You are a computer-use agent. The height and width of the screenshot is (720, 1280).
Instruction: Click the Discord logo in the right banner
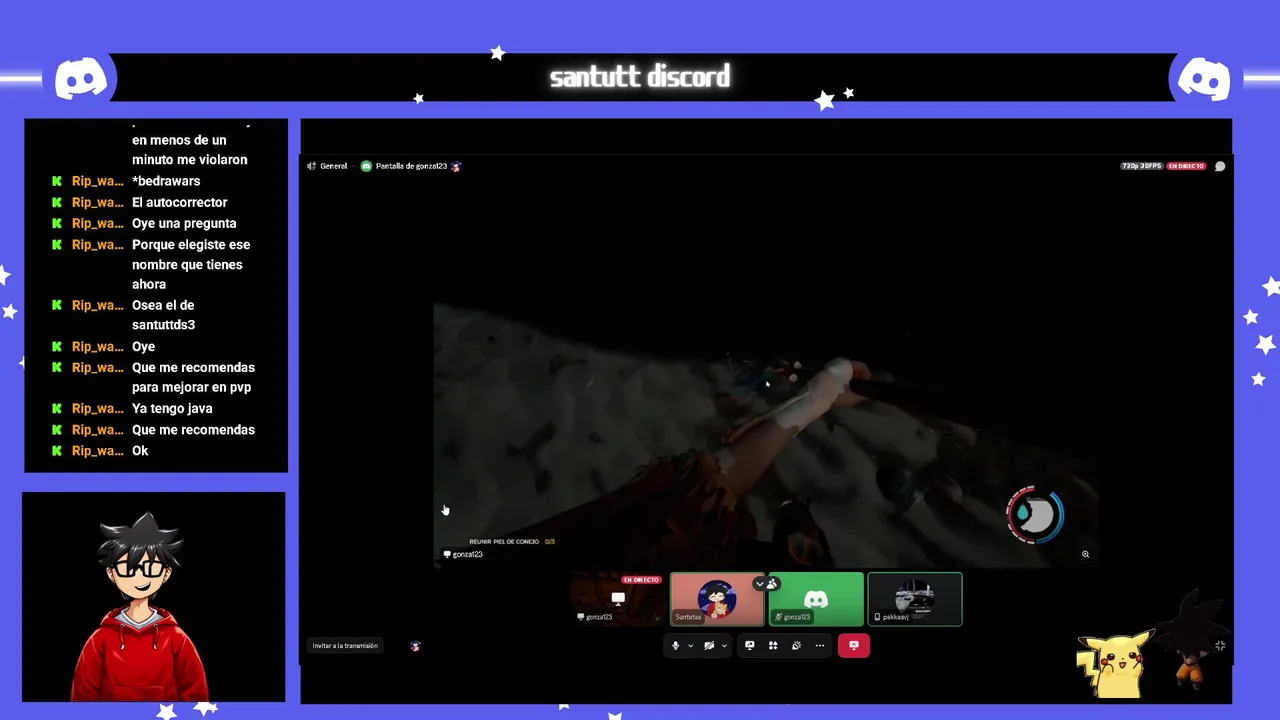click(1205, 78)
